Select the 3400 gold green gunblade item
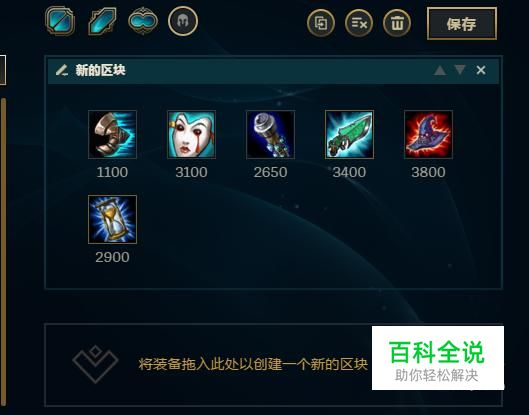Screen dimensions: 529x415 click(349, 134)
